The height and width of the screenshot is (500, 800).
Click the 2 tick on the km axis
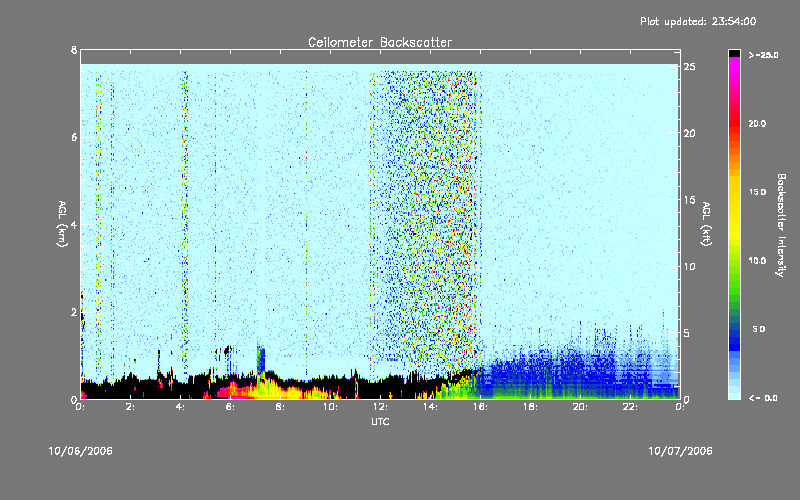click(x=74, y=312)
